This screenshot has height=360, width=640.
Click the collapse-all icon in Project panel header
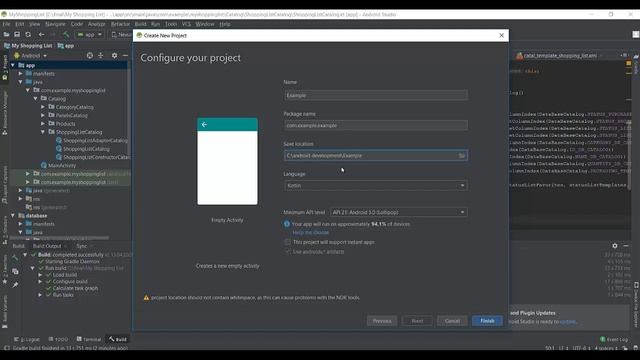101,56
